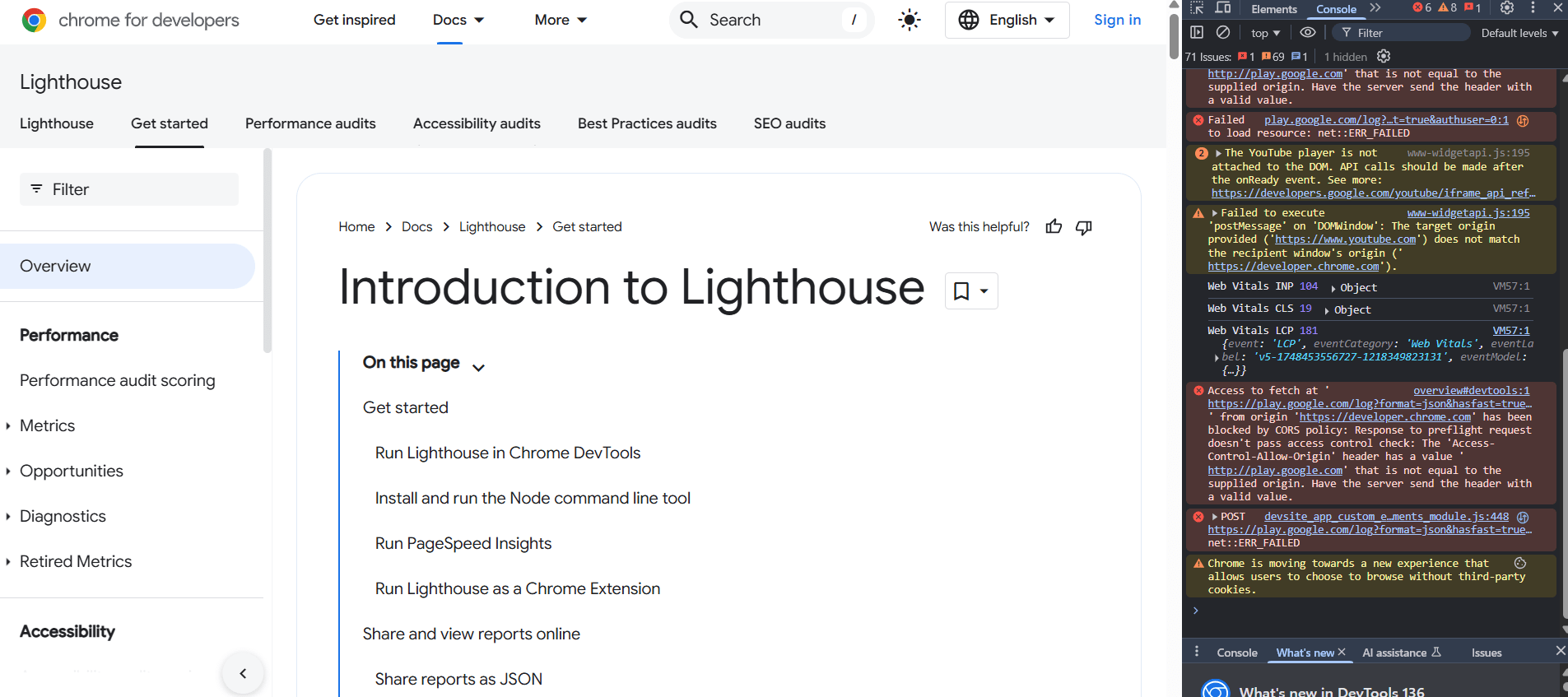Open the Best Practices audits tab
Image resolution: width=1568 pixels, height=697 pixels.
pyautogui.click(x=647, y=123)
